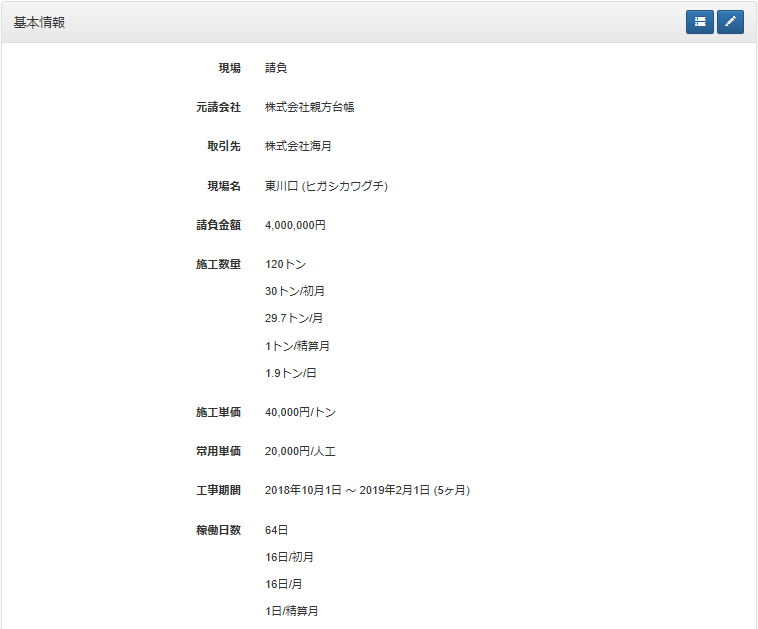Screen dimensions: 758x629
Task: Click the site name 東川口 (ヒガシカワグチ)
Action: (x=326, y=186)
